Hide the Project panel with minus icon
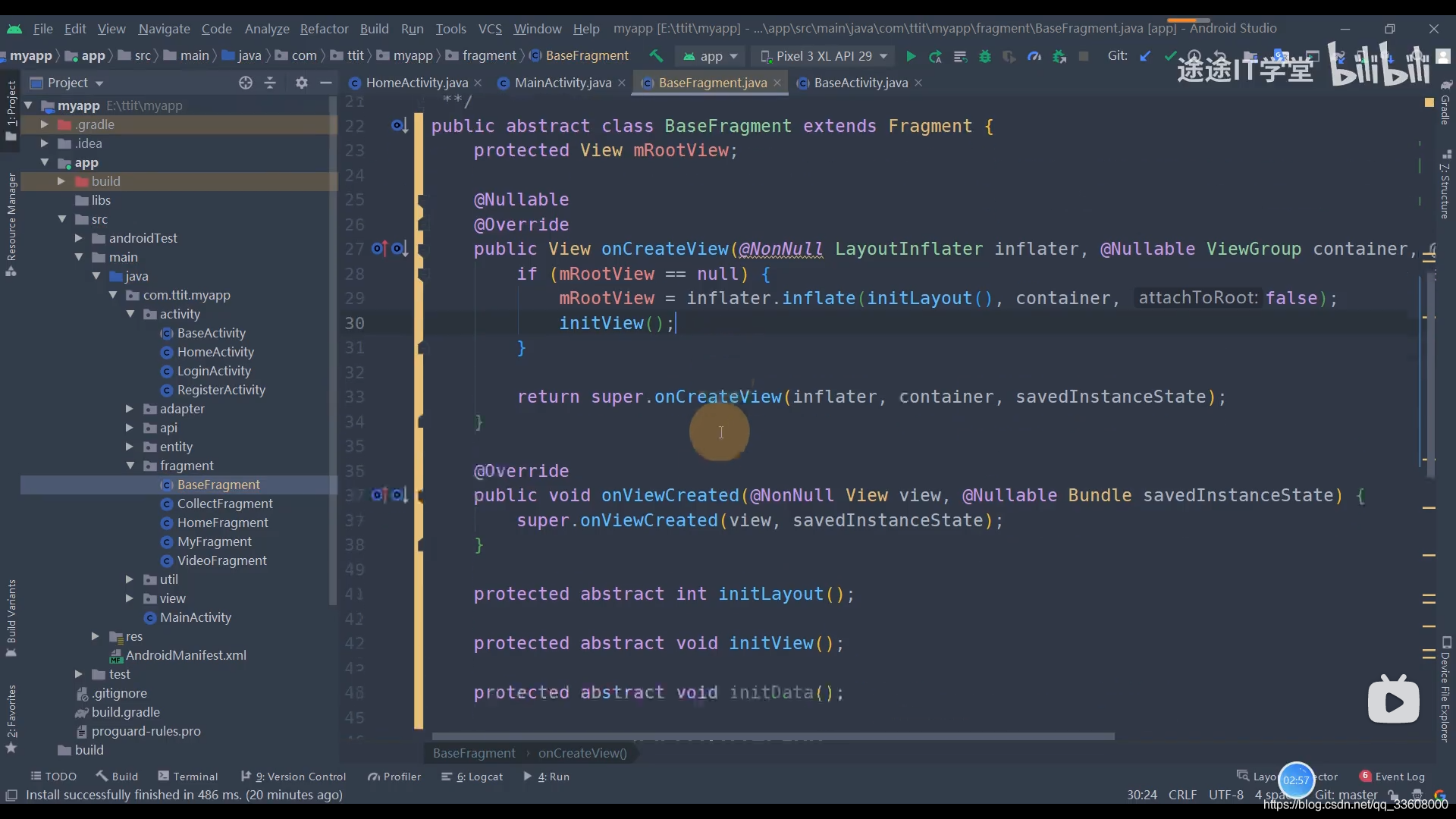 click(x=326, y=83)
